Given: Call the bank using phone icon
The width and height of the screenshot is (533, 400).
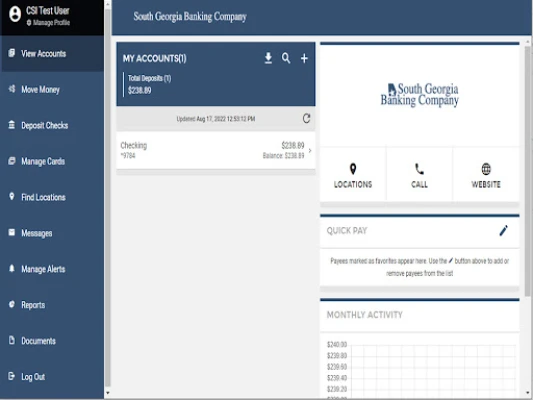Looking at the screenshot, I should pyautogui.click(x=419, y=169).
